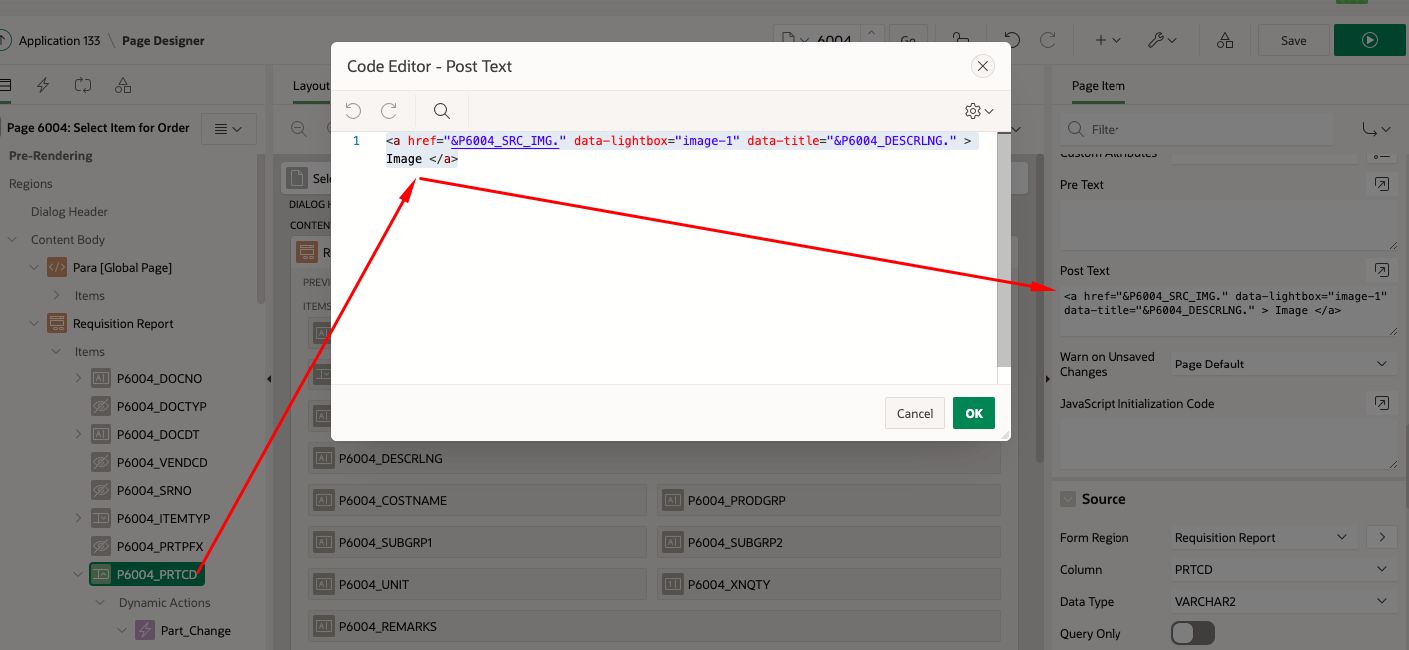
Task: Expand the P6004_ITEMTYP tree item
Action: (x=78, y=518)
